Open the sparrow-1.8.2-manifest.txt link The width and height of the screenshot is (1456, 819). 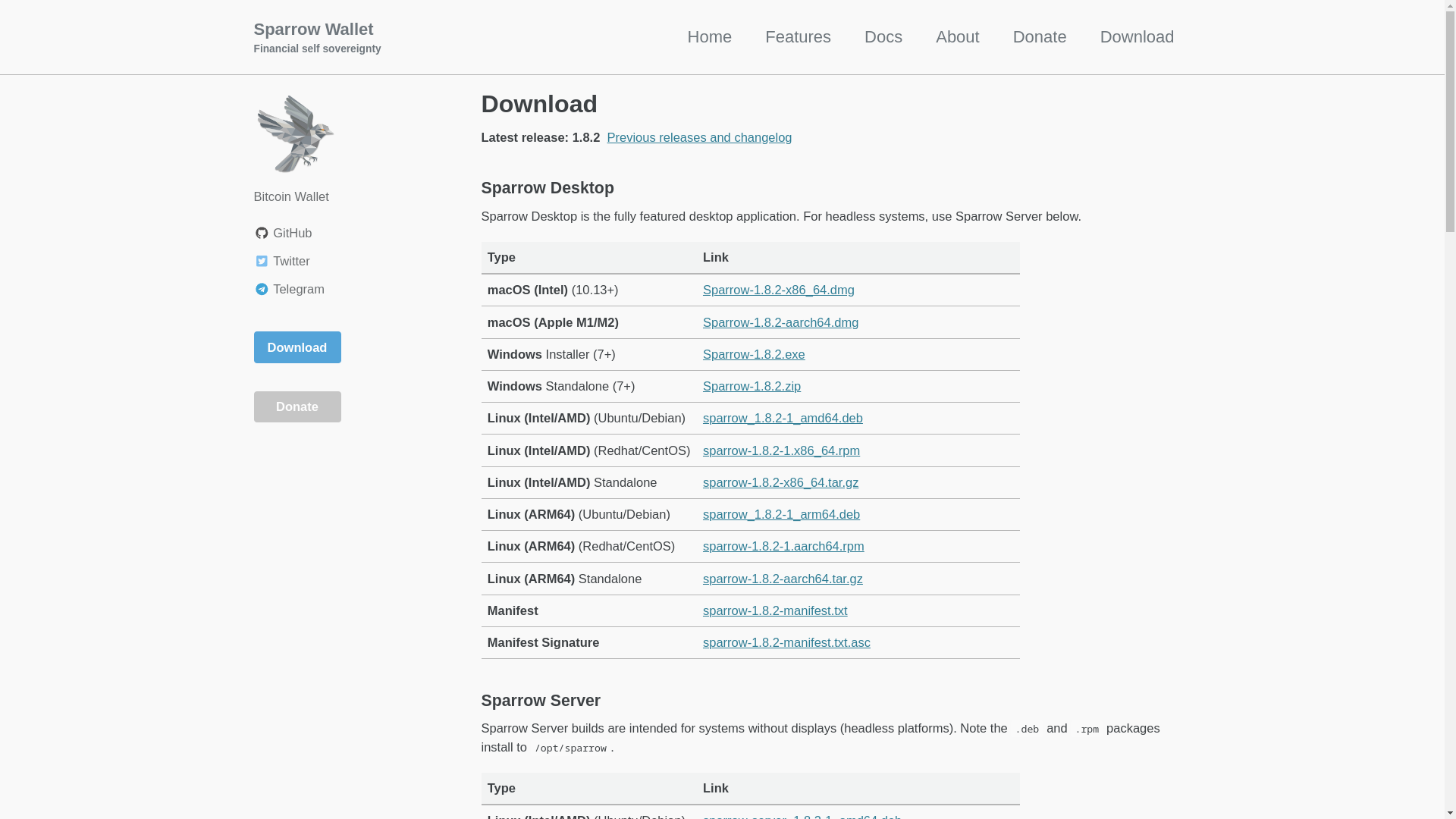pos(774,611)
